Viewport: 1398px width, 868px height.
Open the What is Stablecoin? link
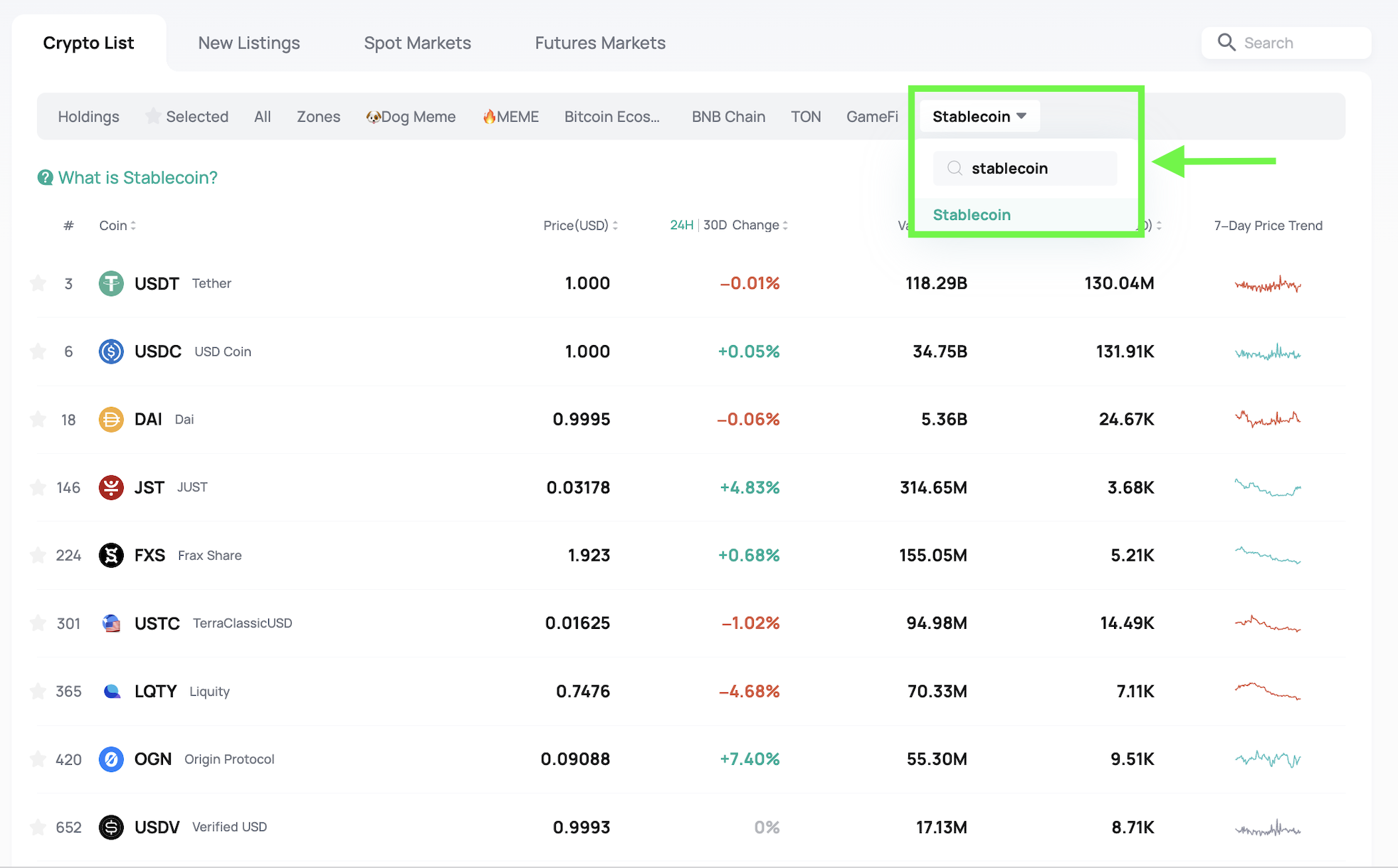[137, 177]
